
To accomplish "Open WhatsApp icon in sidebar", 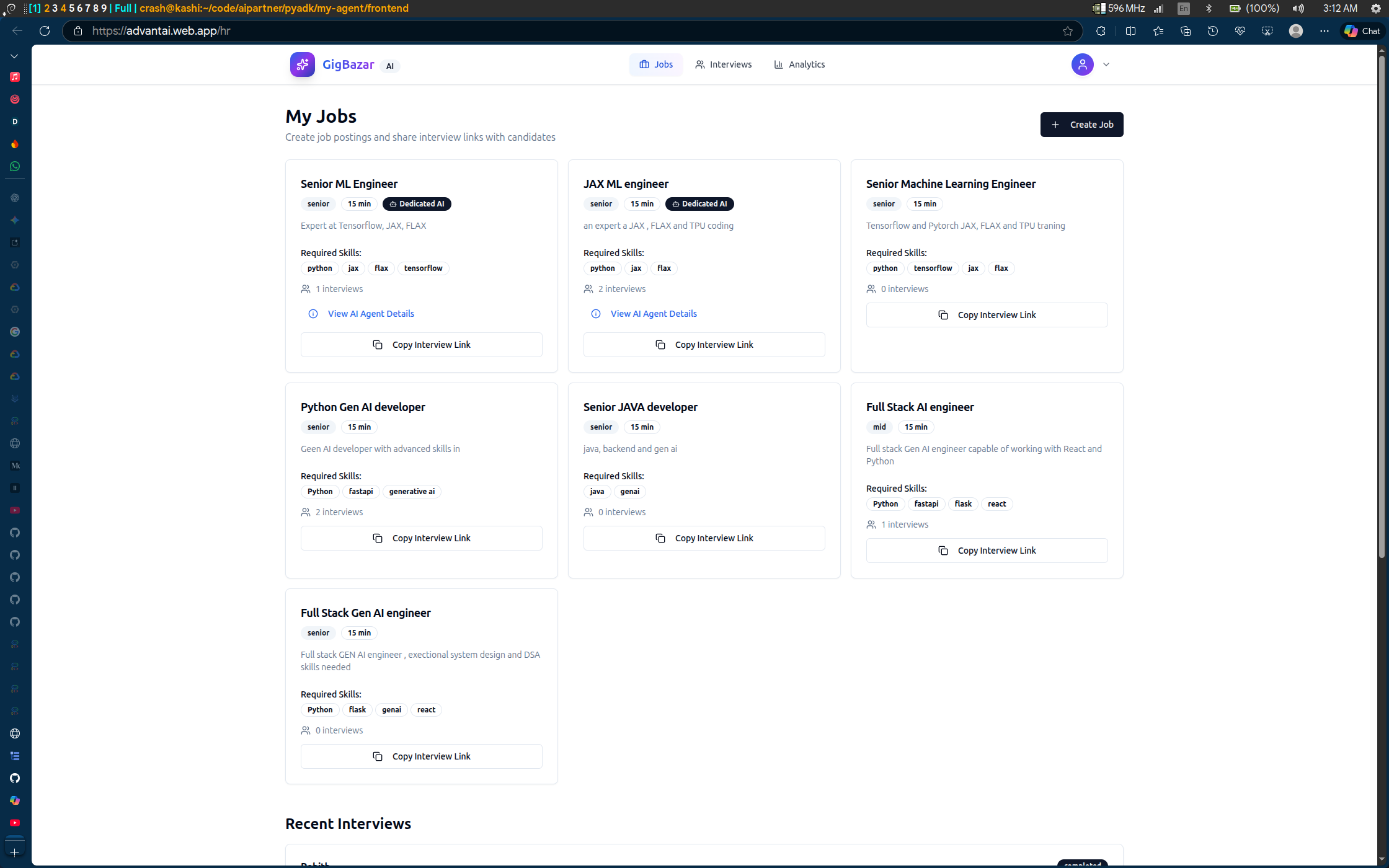I will coord(15,166).
